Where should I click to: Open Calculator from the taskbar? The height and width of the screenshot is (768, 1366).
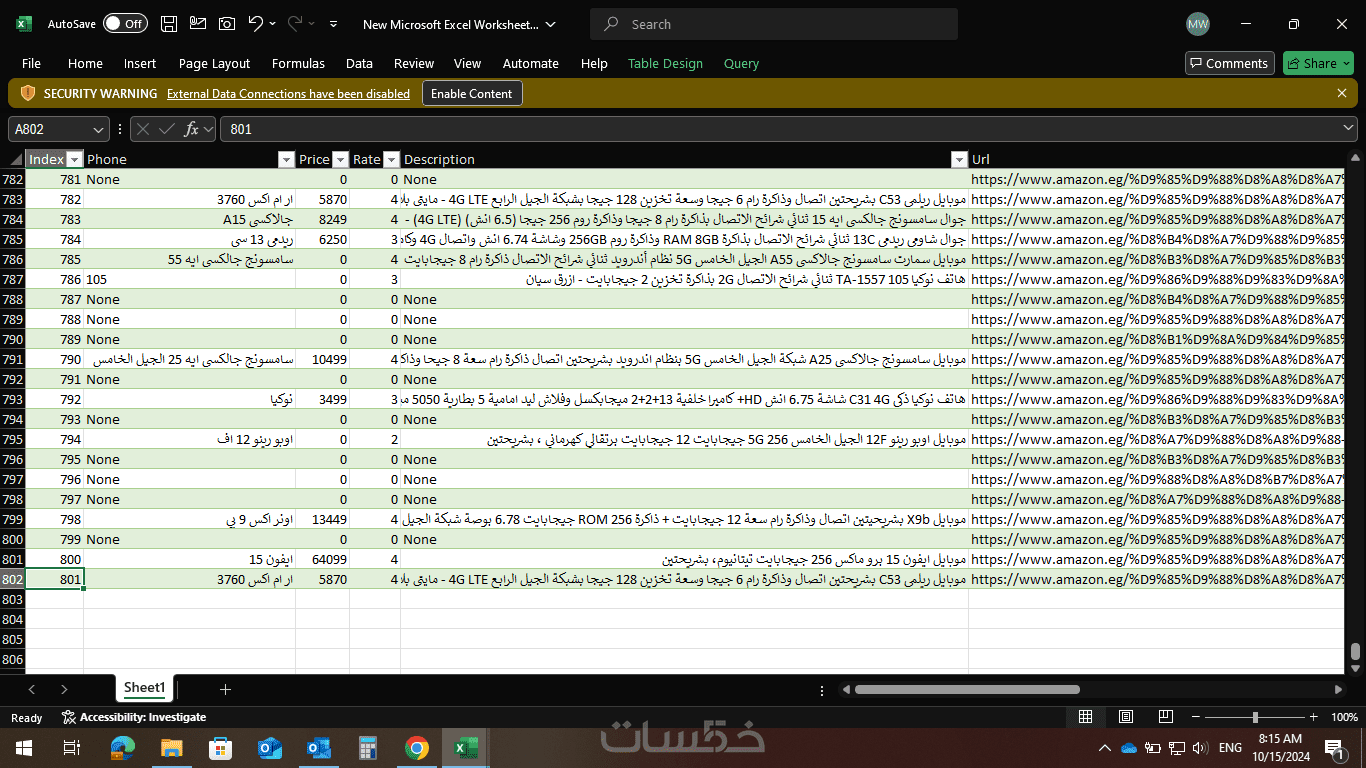(368, 748)
